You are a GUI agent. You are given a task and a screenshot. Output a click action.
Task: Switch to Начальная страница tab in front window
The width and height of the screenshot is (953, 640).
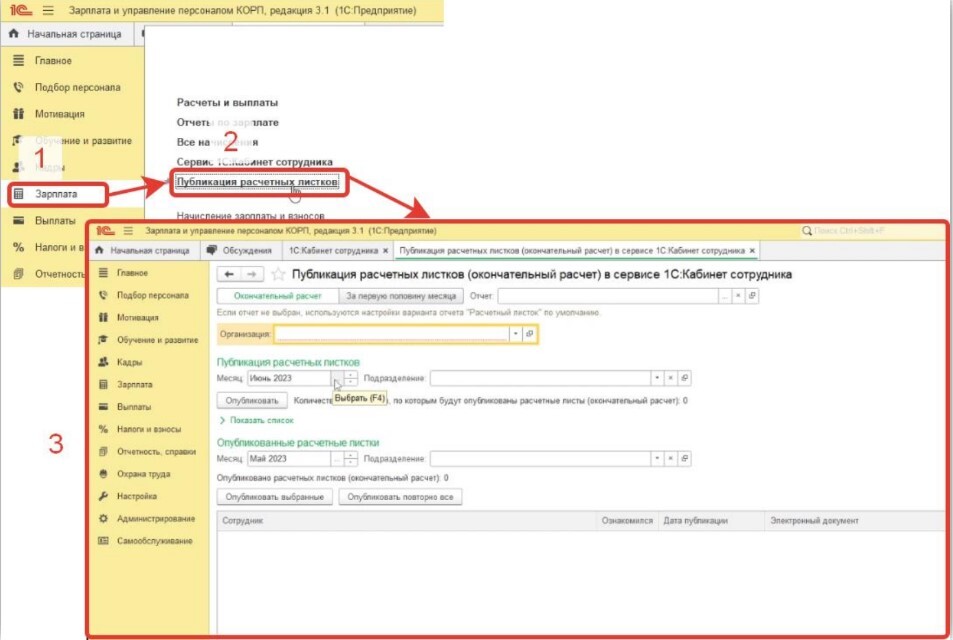[x=143, y=250]
